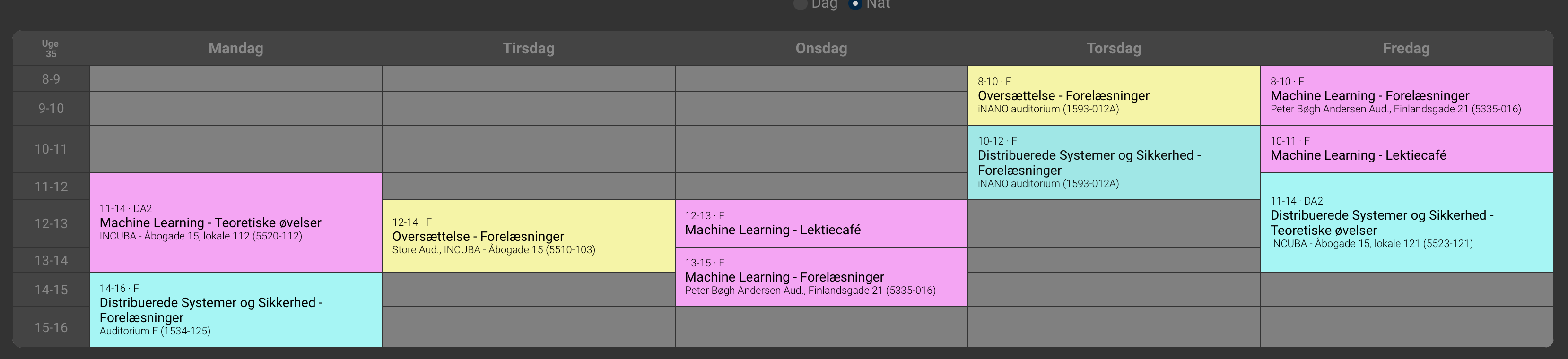Click the Fredag column header
The image size is (1568, 359).
point(1407,49)
